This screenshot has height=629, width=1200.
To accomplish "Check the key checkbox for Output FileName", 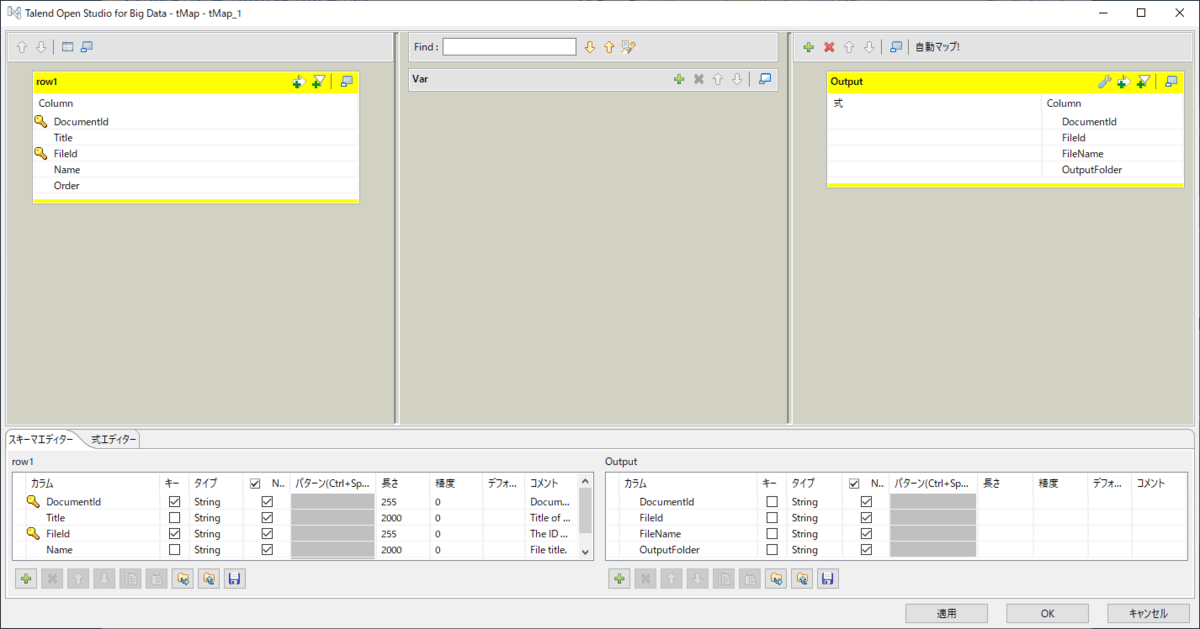I will pos(771,534).
